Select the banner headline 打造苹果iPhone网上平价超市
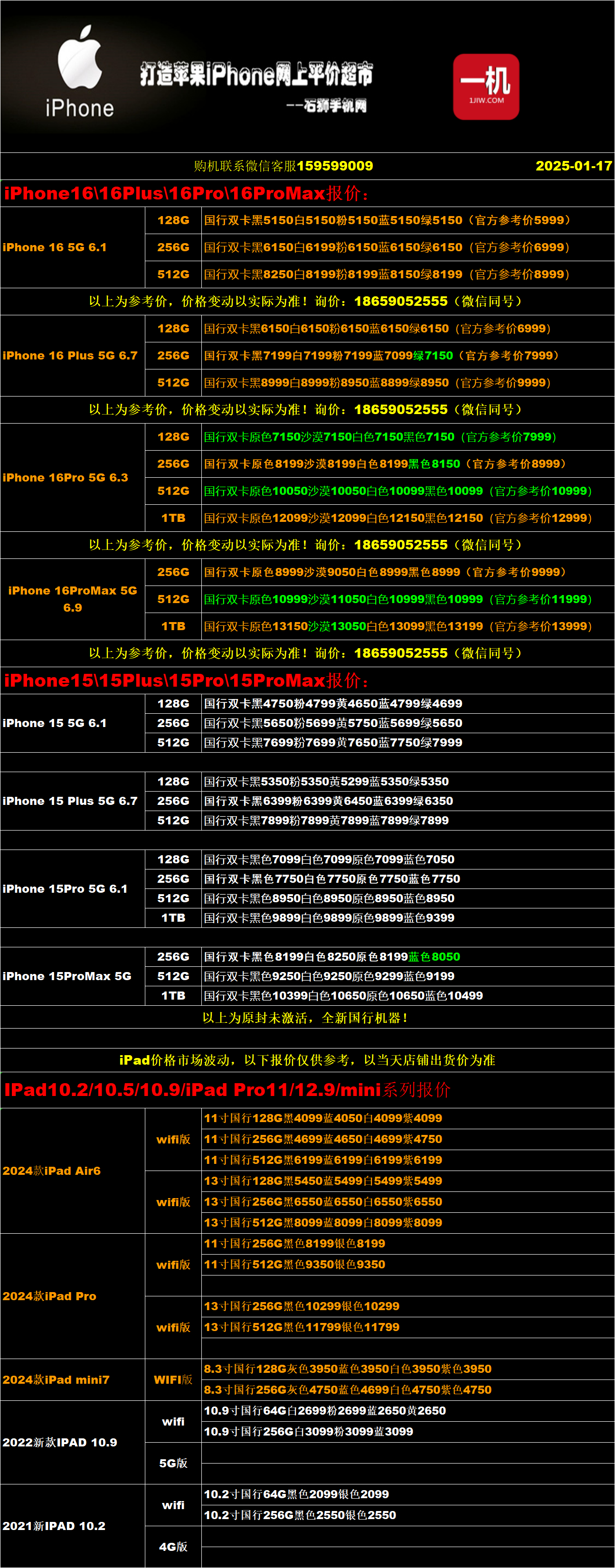615x1568 pixels. pyautogui.click(x=256, y=74)
